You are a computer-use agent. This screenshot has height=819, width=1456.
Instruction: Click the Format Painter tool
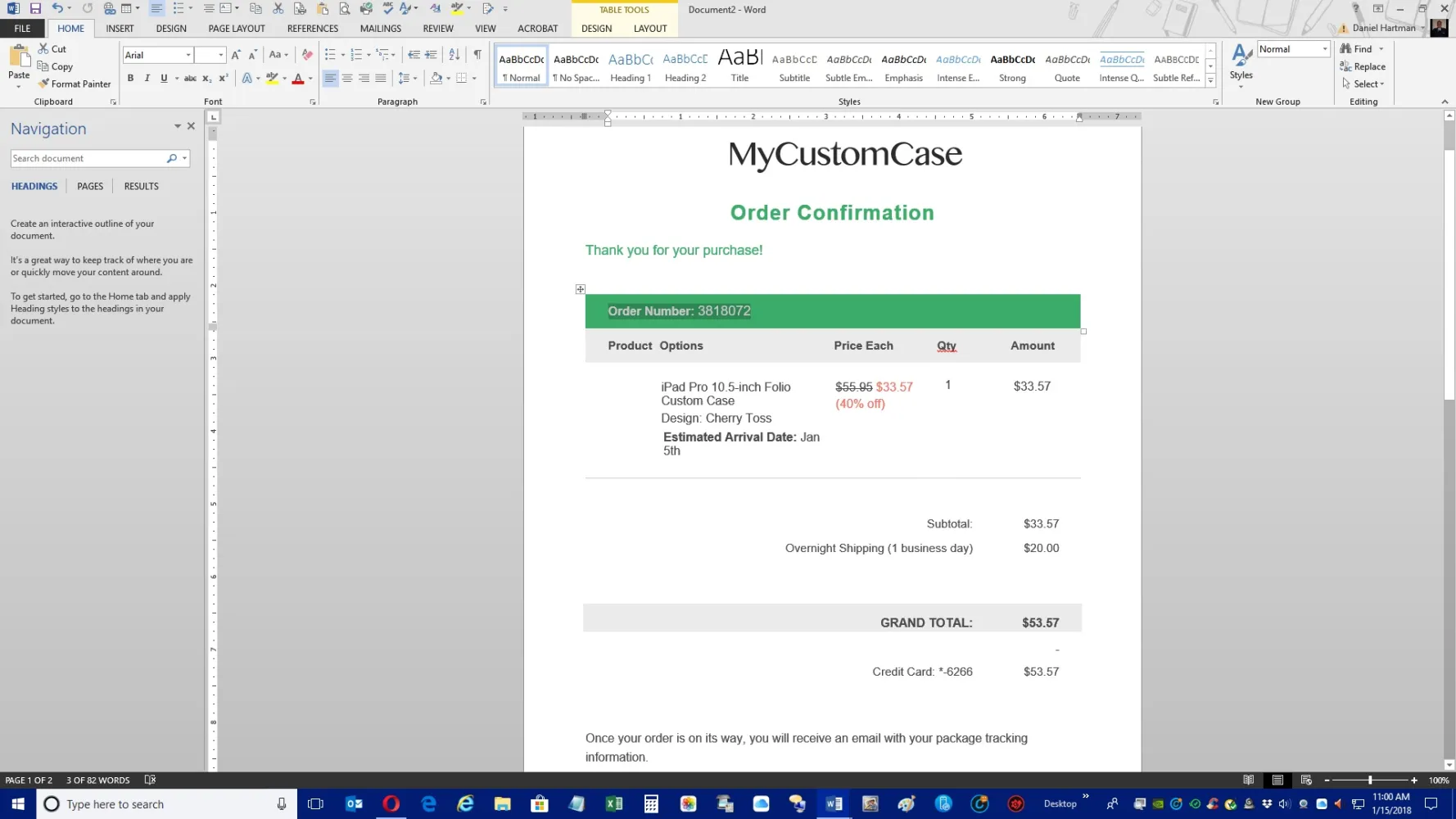pos(74,84)
